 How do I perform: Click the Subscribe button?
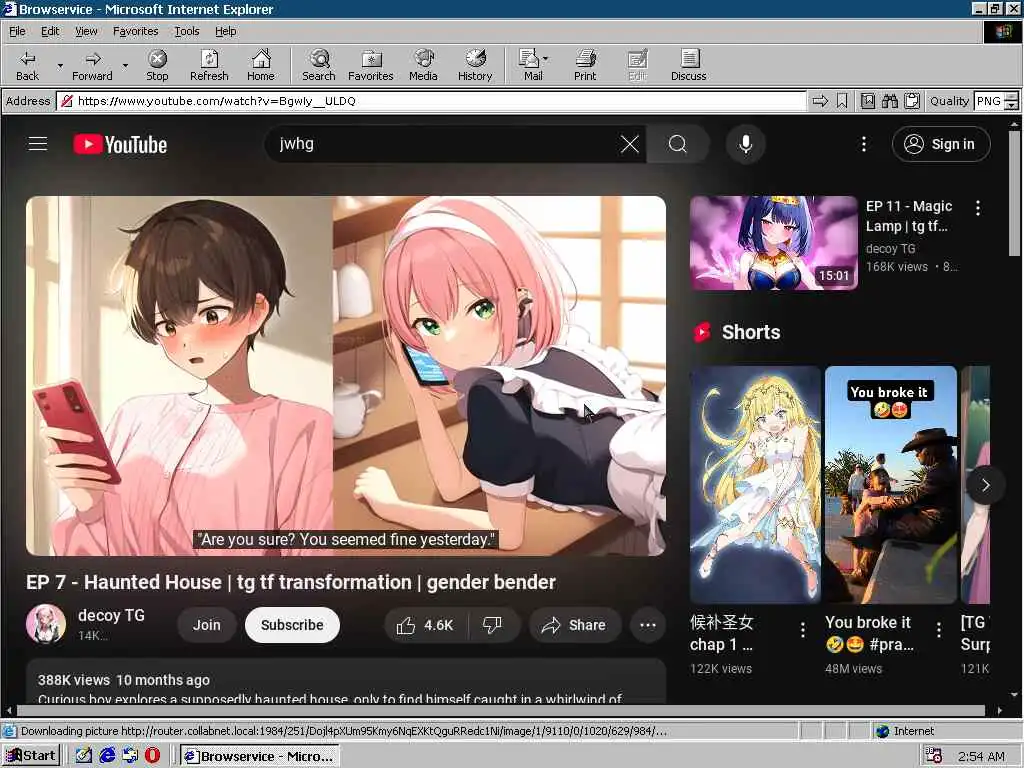click(x=292, y=625)
